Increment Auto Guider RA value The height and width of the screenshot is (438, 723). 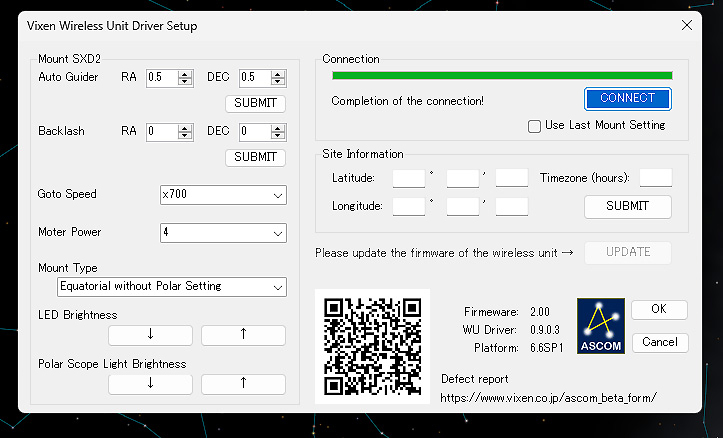pos(185,74)
